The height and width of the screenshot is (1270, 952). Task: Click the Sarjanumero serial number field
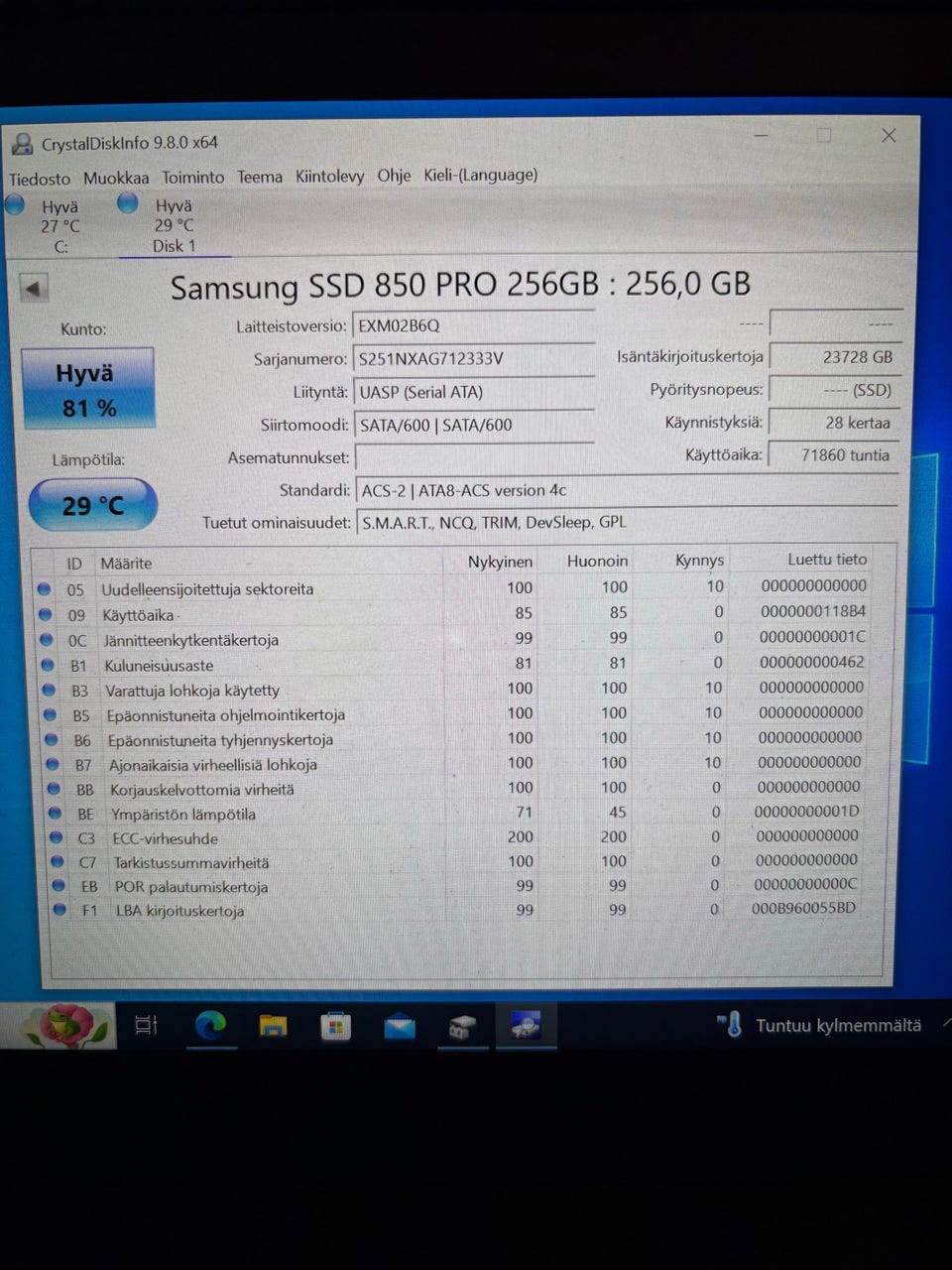474,359
